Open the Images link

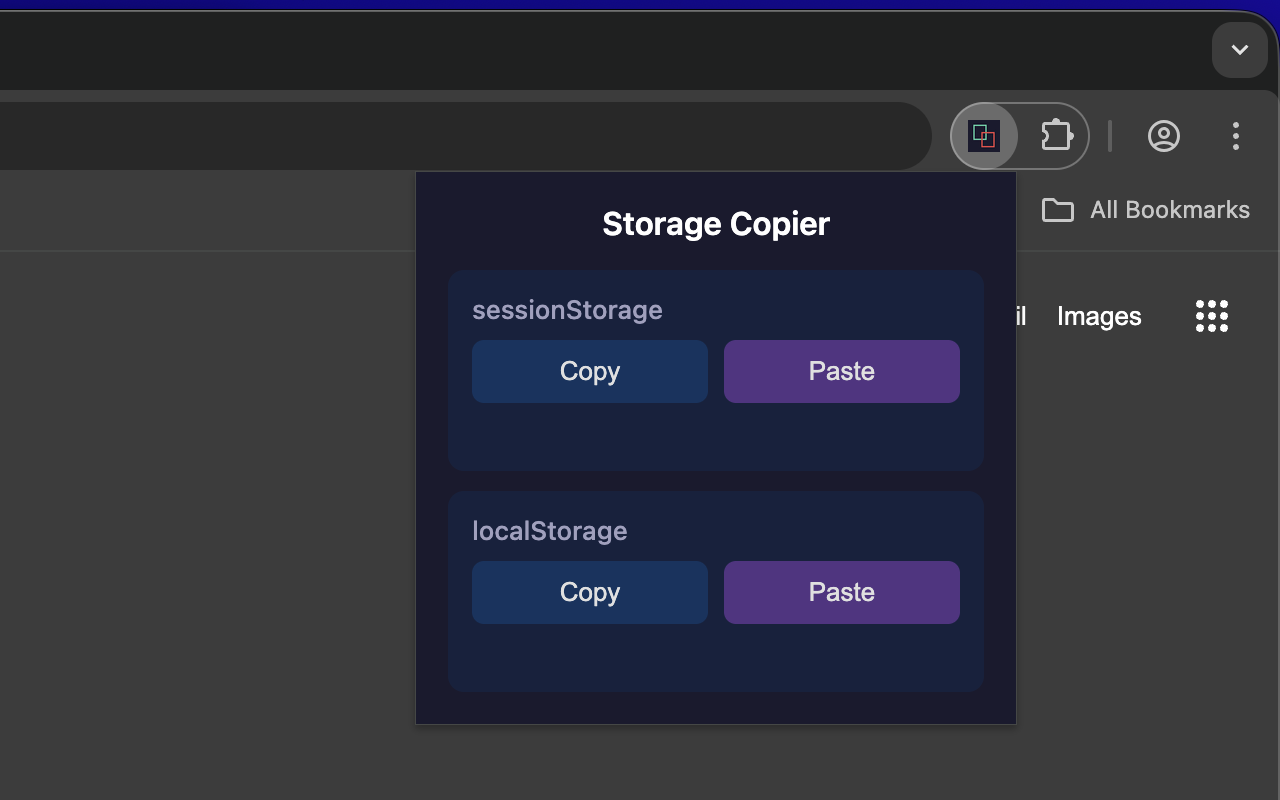[x=1099, y=316]
